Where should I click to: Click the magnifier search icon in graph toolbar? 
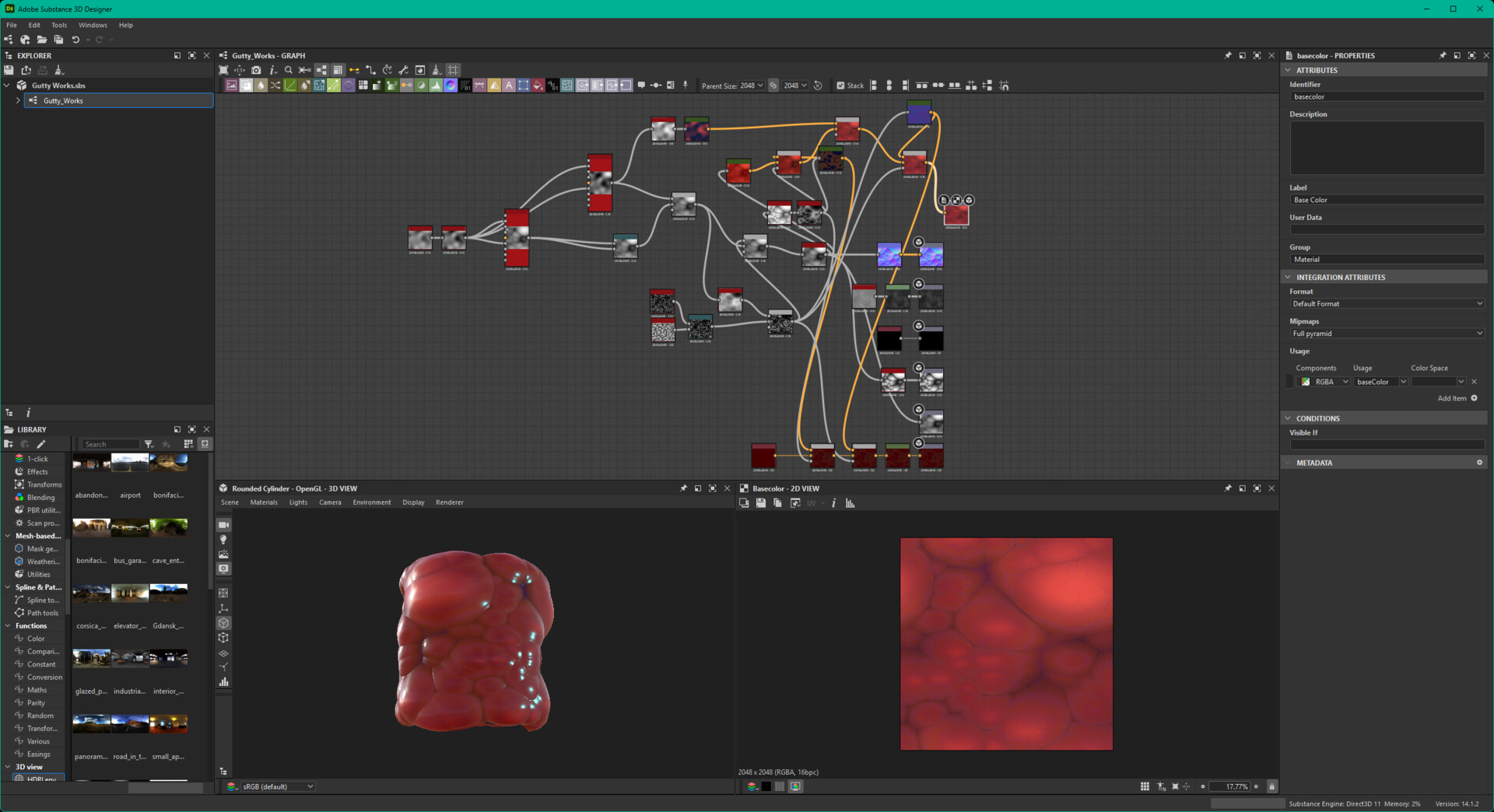pos(289,70)
